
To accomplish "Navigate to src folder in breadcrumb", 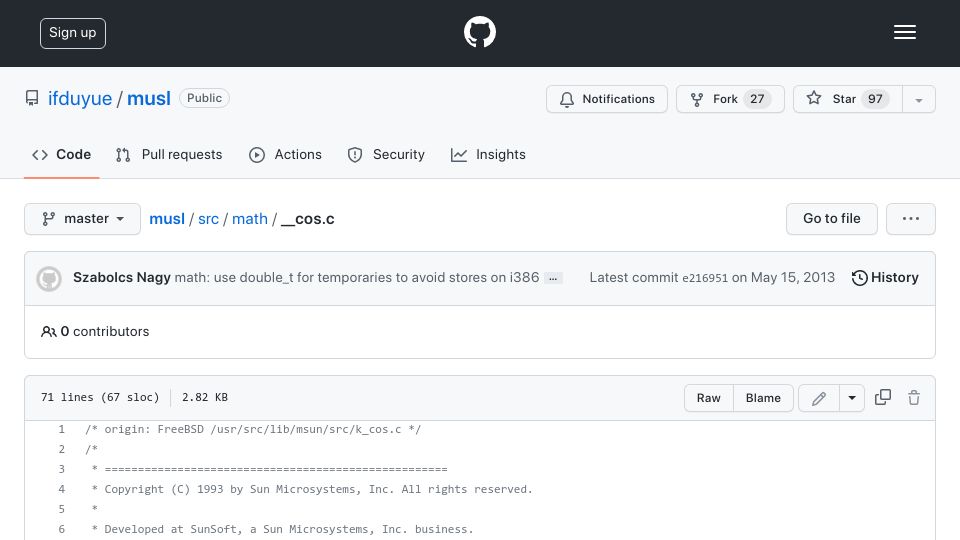I will pos(208,219).
